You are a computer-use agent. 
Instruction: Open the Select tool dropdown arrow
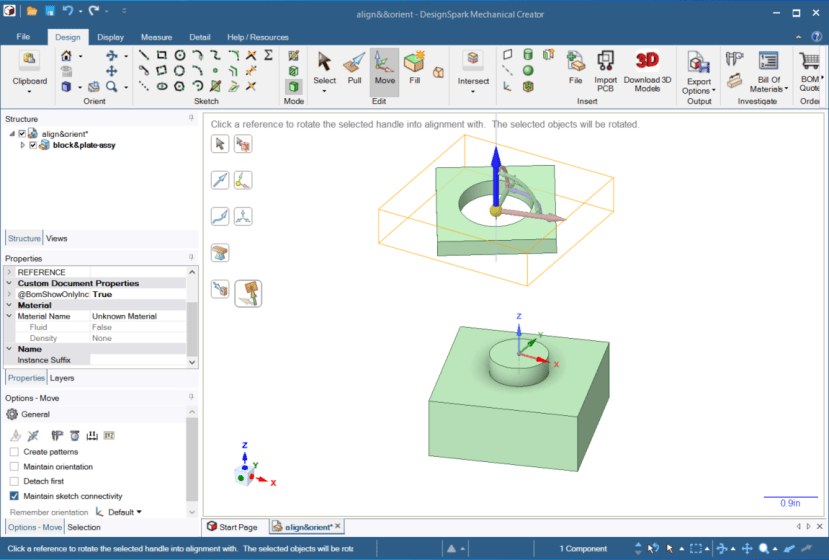pos(324,91)
